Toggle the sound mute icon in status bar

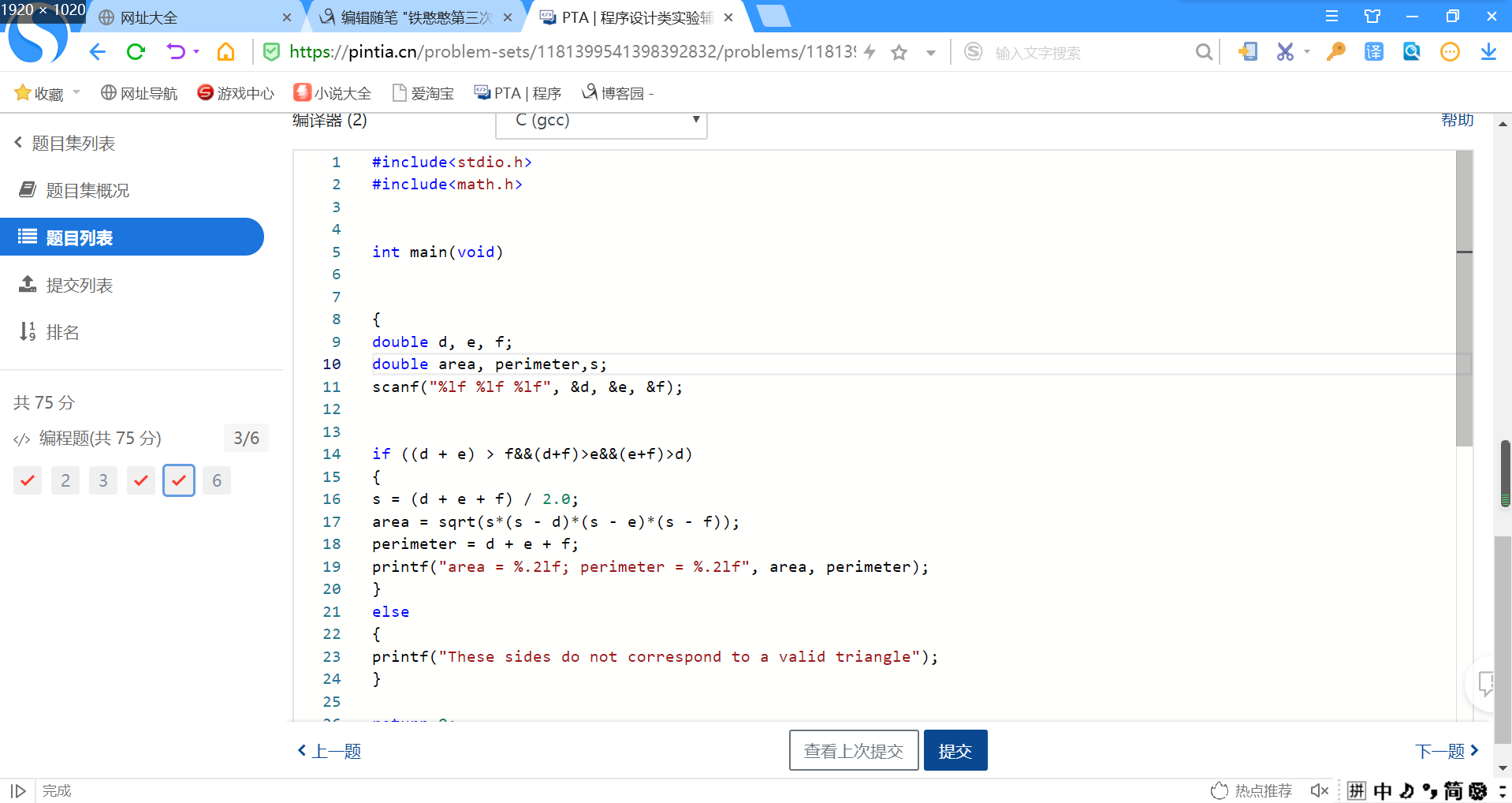point(1319,790)
